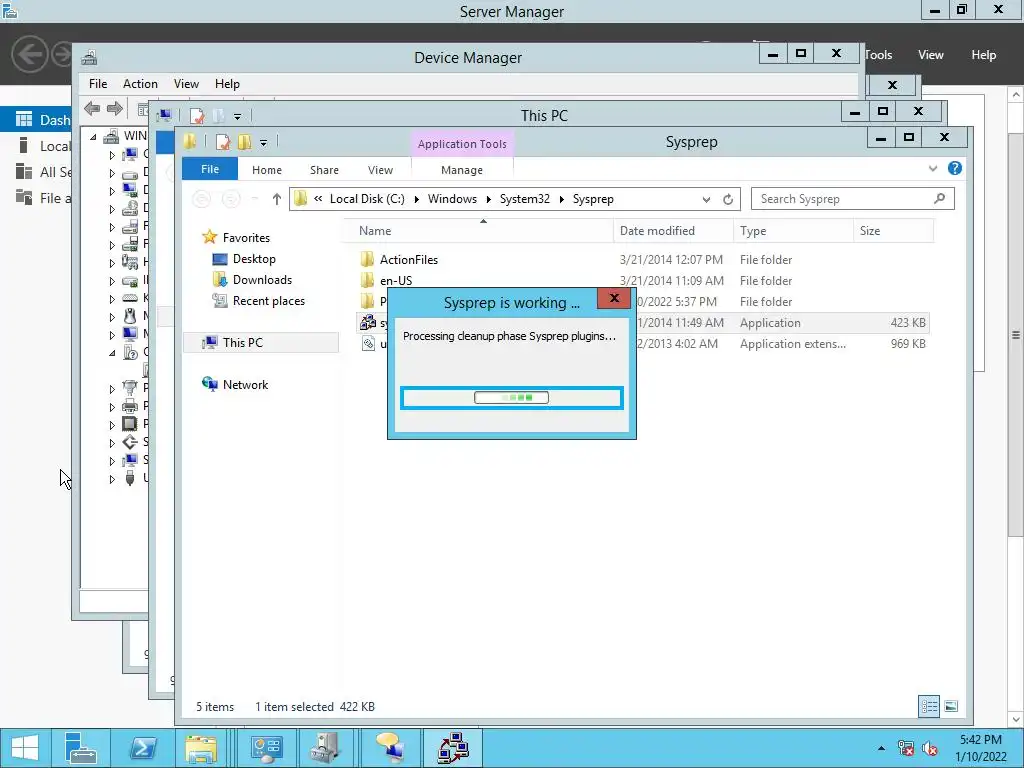This screenshot has width=1024, height=768.
Task: Navigate to System32 in address breadcrumb
Action: click(524, 199)
